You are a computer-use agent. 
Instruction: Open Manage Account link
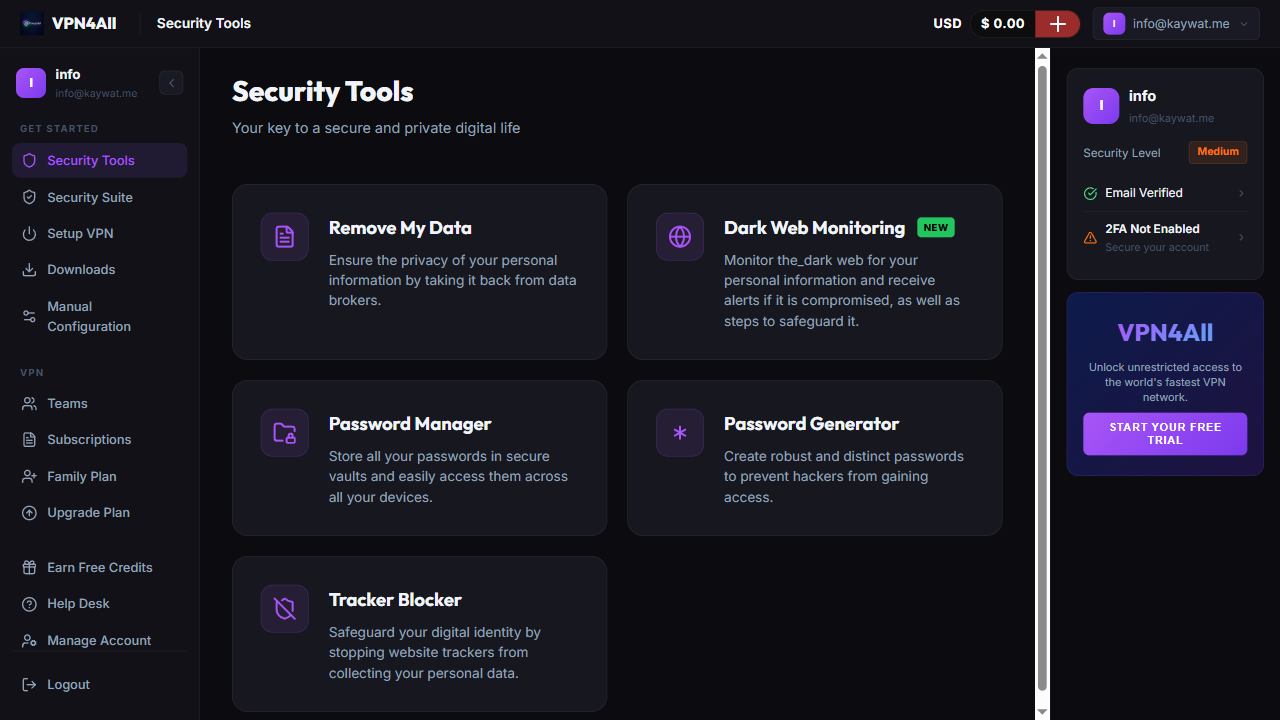click(x=100, y=640)
